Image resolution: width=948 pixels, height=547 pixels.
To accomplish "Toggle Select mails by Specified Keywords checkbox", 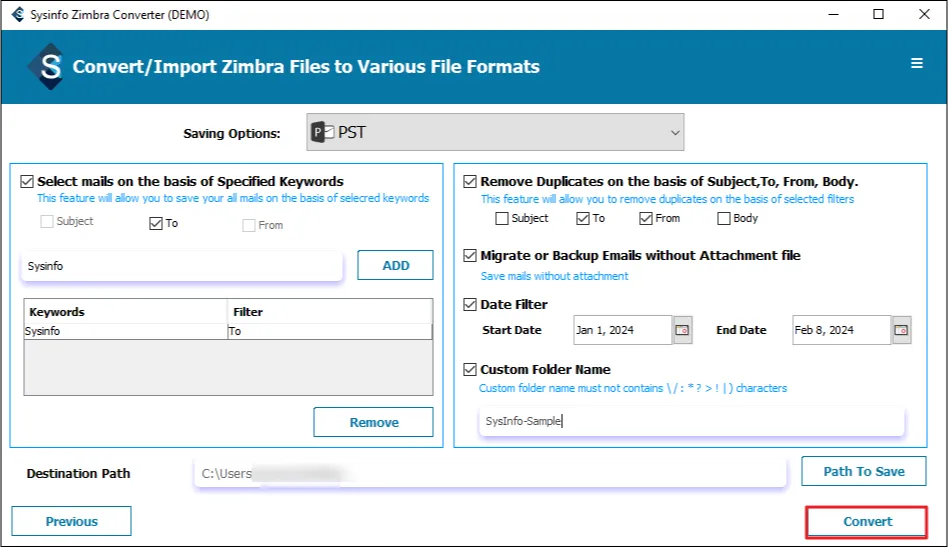I will pos(27,182).
